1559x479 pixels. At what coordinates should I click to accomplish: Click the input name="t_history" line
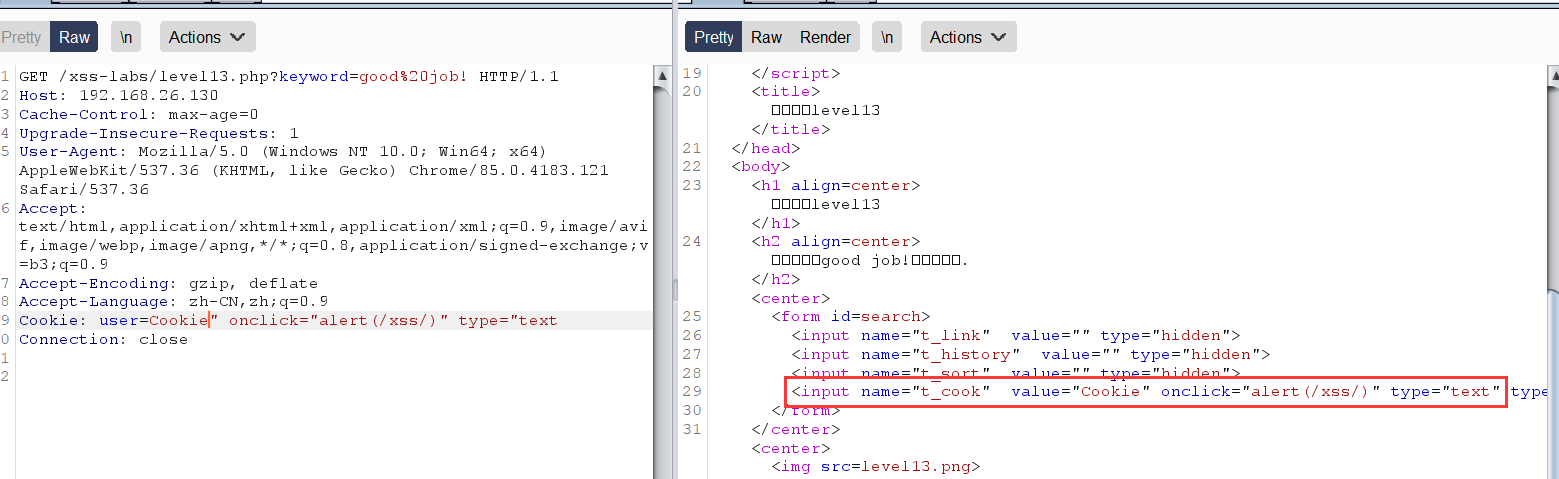(1031, 354)
